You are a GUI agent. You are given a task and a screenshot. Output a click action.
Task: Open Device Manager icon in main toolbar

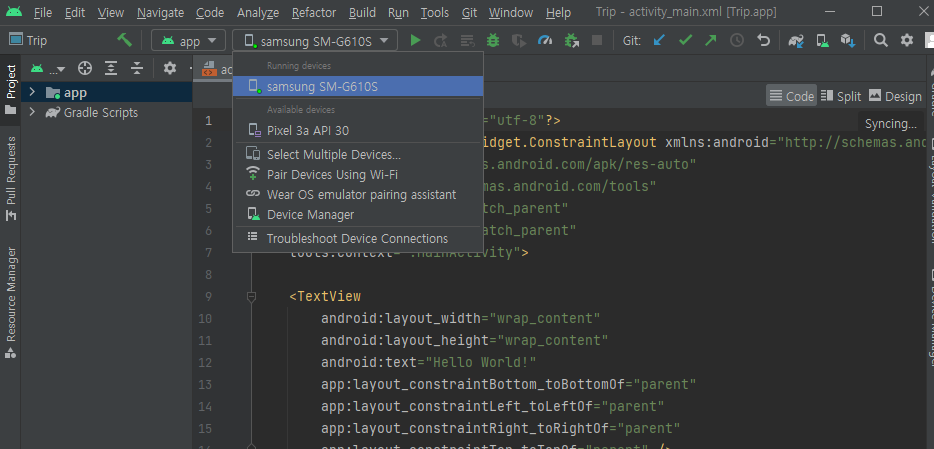pyautogui.click(x=823, y=40)
